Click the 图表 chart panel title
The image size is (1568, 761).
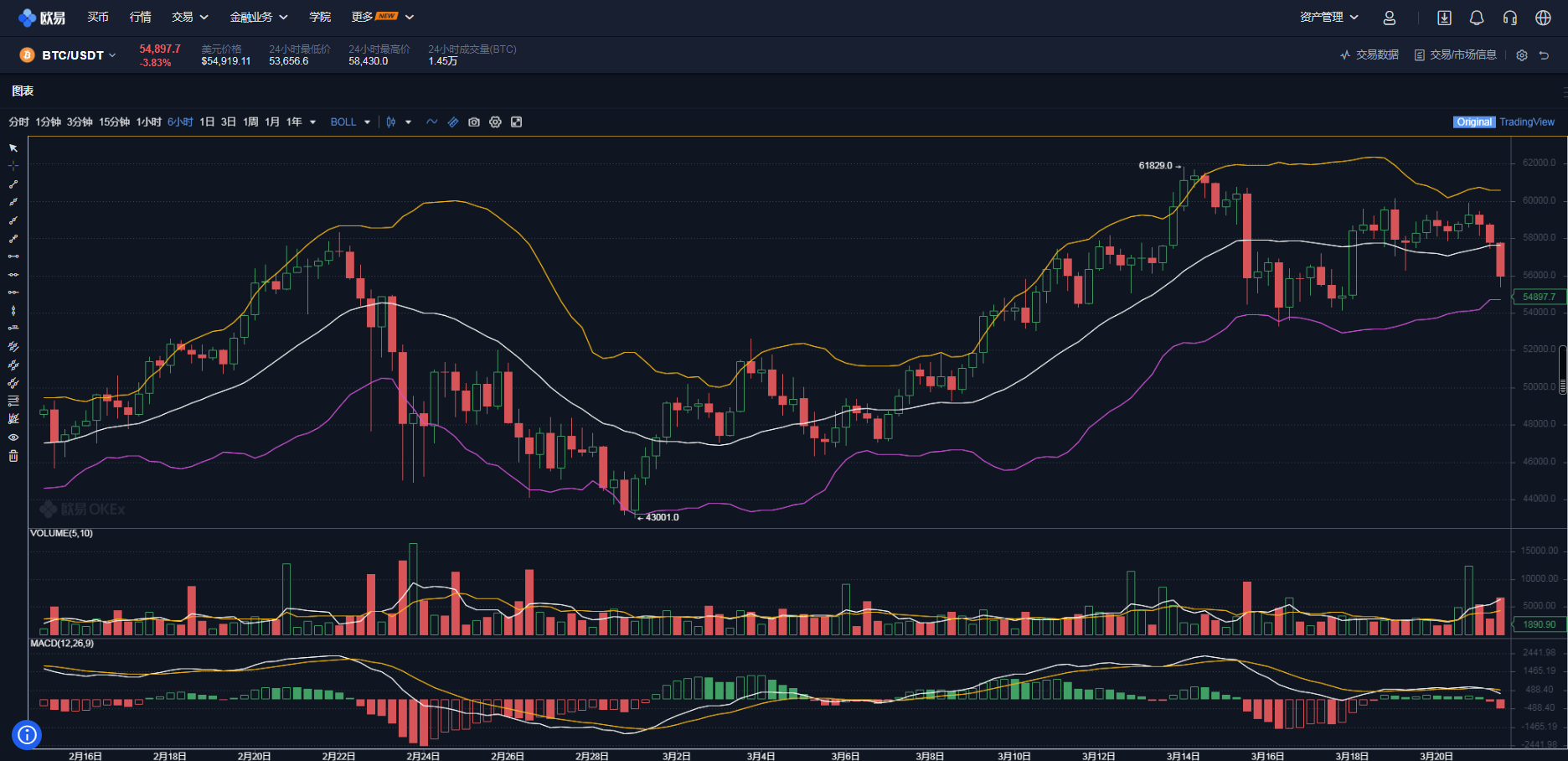pos(23,91)
